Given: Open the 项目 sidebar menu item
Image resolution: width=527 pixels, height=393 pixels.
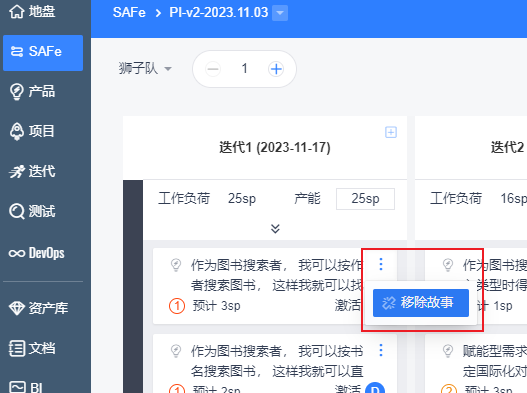Looking at the screenshot, I should pos(32,131).
